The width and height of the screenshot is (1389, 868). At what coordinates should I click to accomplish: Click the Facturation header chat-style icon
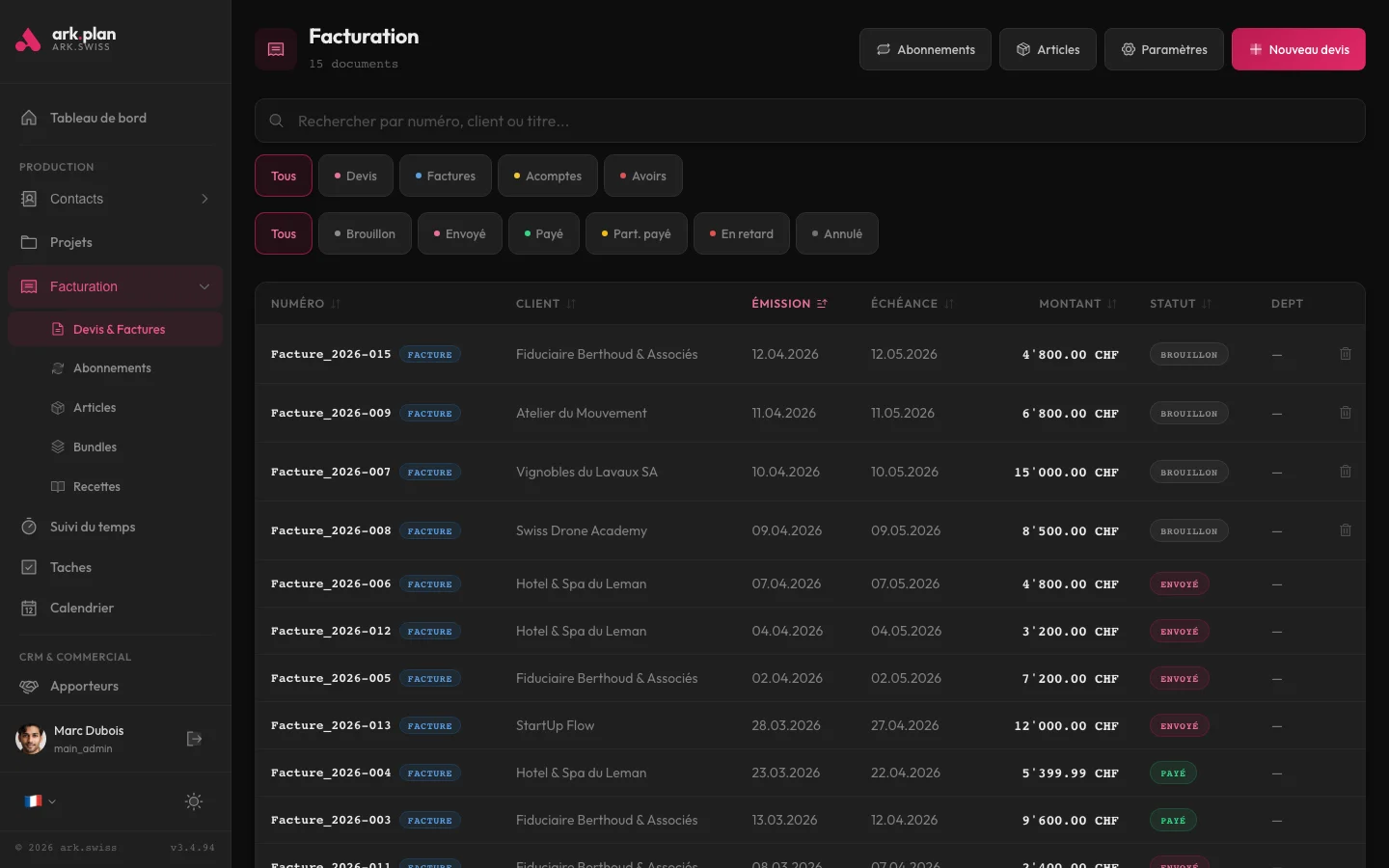coord(276,48)
